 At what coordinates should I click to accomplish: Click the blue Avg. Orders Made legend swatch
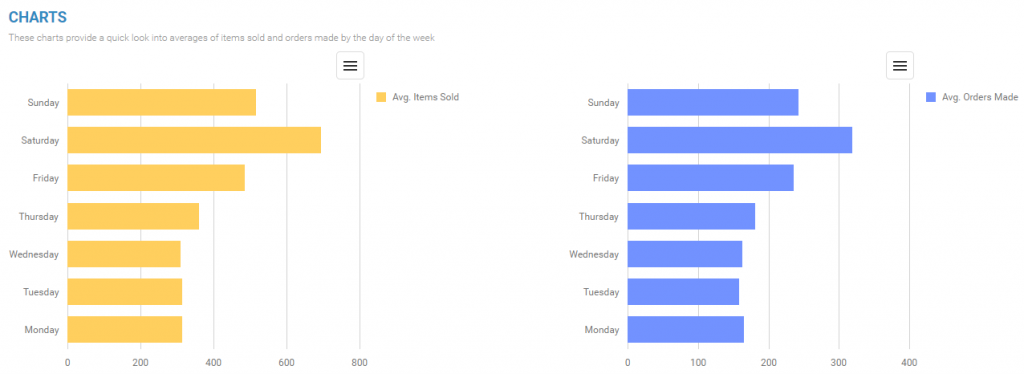coord(931,97)
